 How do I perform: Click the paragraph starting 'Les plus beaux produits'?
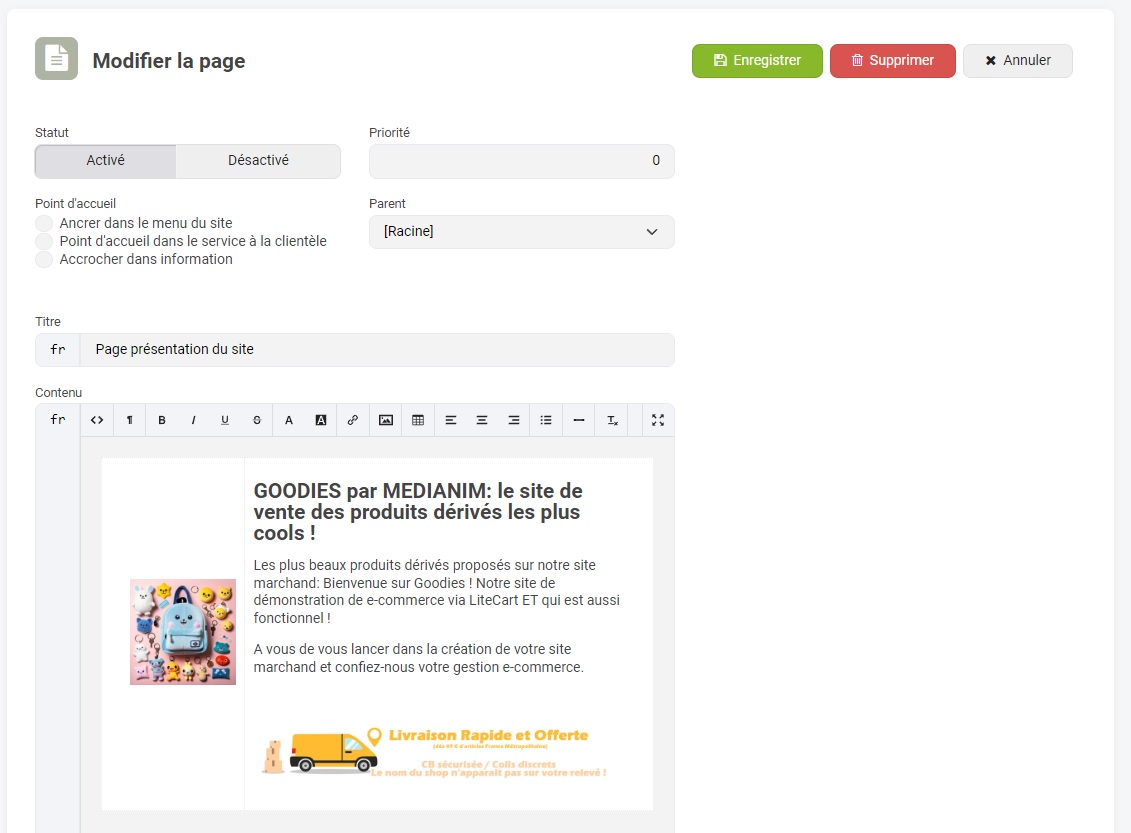point(436,591)
